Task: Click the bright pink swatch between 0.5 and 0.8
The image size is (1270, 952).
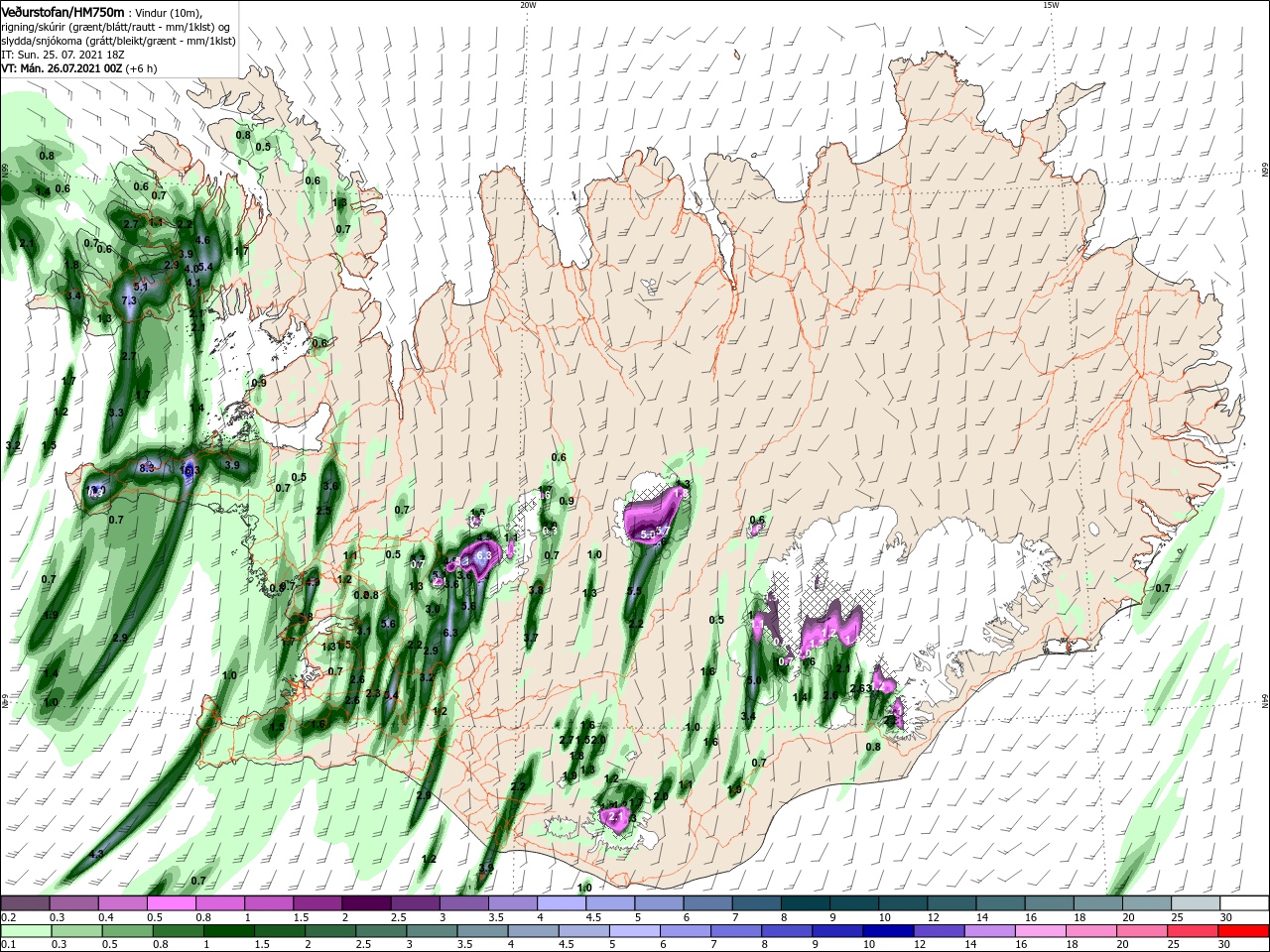Action: pyautogui.click(x=173, y=903)
